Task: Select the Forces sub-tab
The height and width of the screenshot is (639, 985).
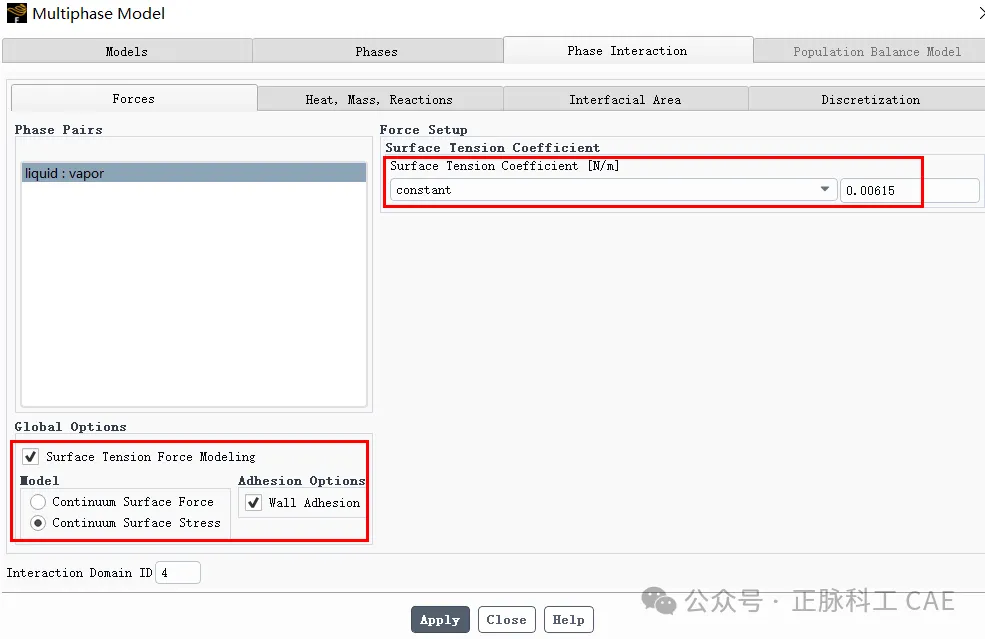Action: point(134,99)
